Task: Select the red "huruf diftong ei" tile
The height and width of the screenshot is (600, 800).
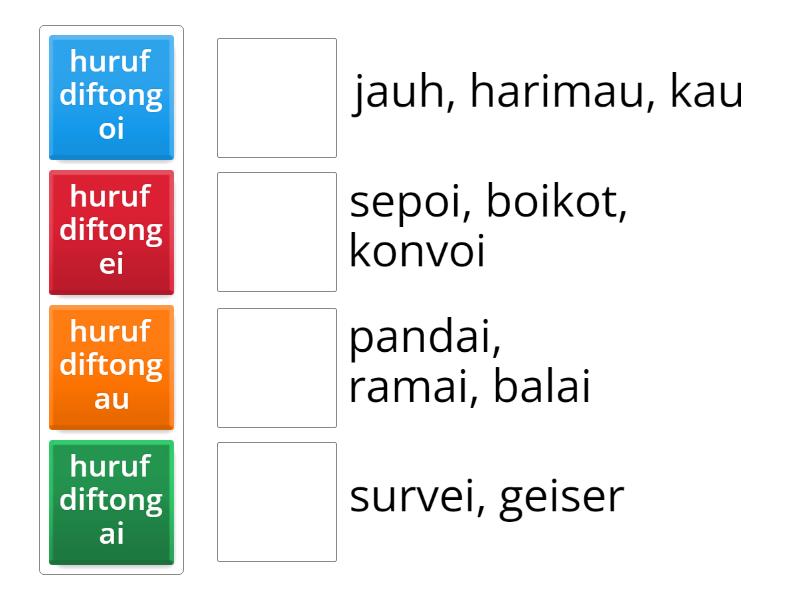Action: [111, 232]
